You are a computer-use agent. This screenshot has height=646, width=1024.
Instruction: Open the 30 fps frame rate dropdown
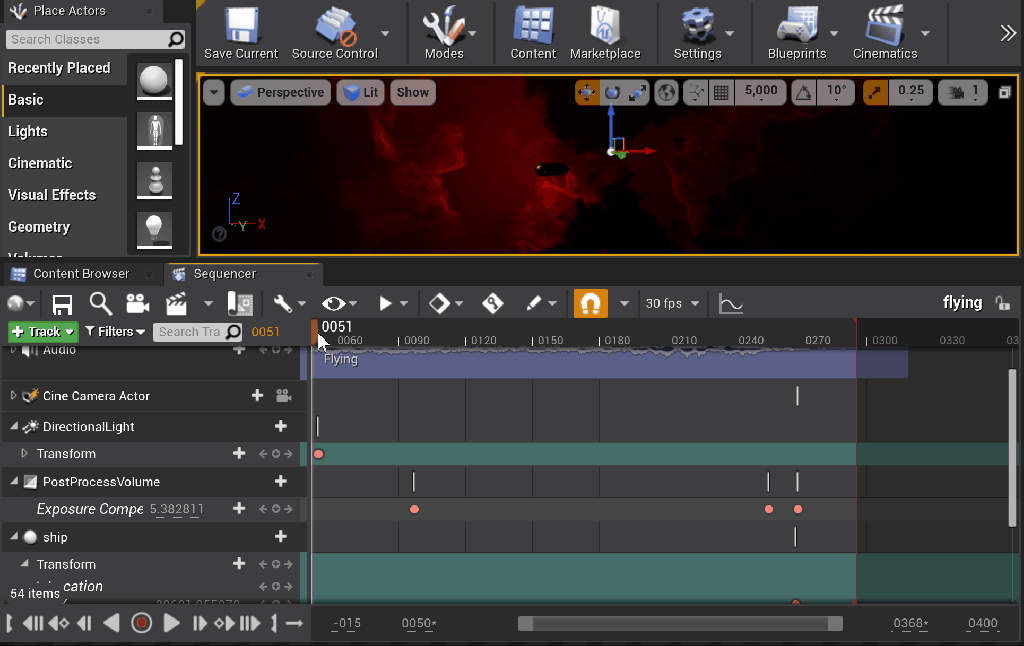pos(672,304)
